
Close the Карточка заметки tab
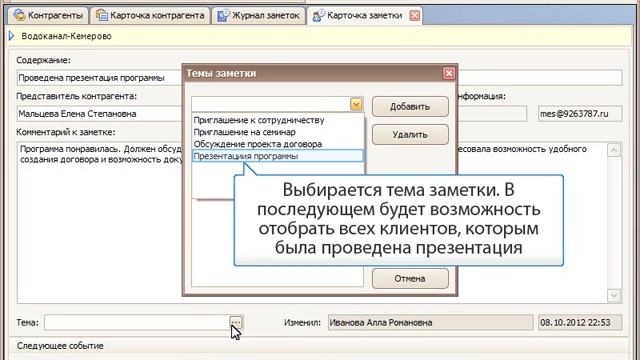(414, 16)
